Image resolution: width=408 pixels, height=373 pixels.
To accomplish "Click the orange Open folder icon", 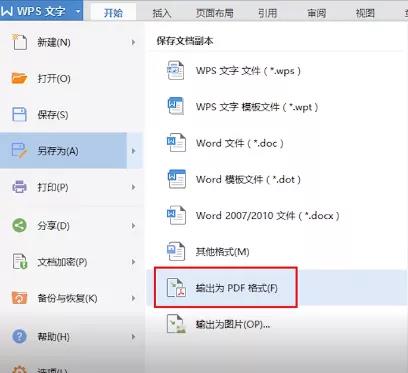I will click(19, 78).
